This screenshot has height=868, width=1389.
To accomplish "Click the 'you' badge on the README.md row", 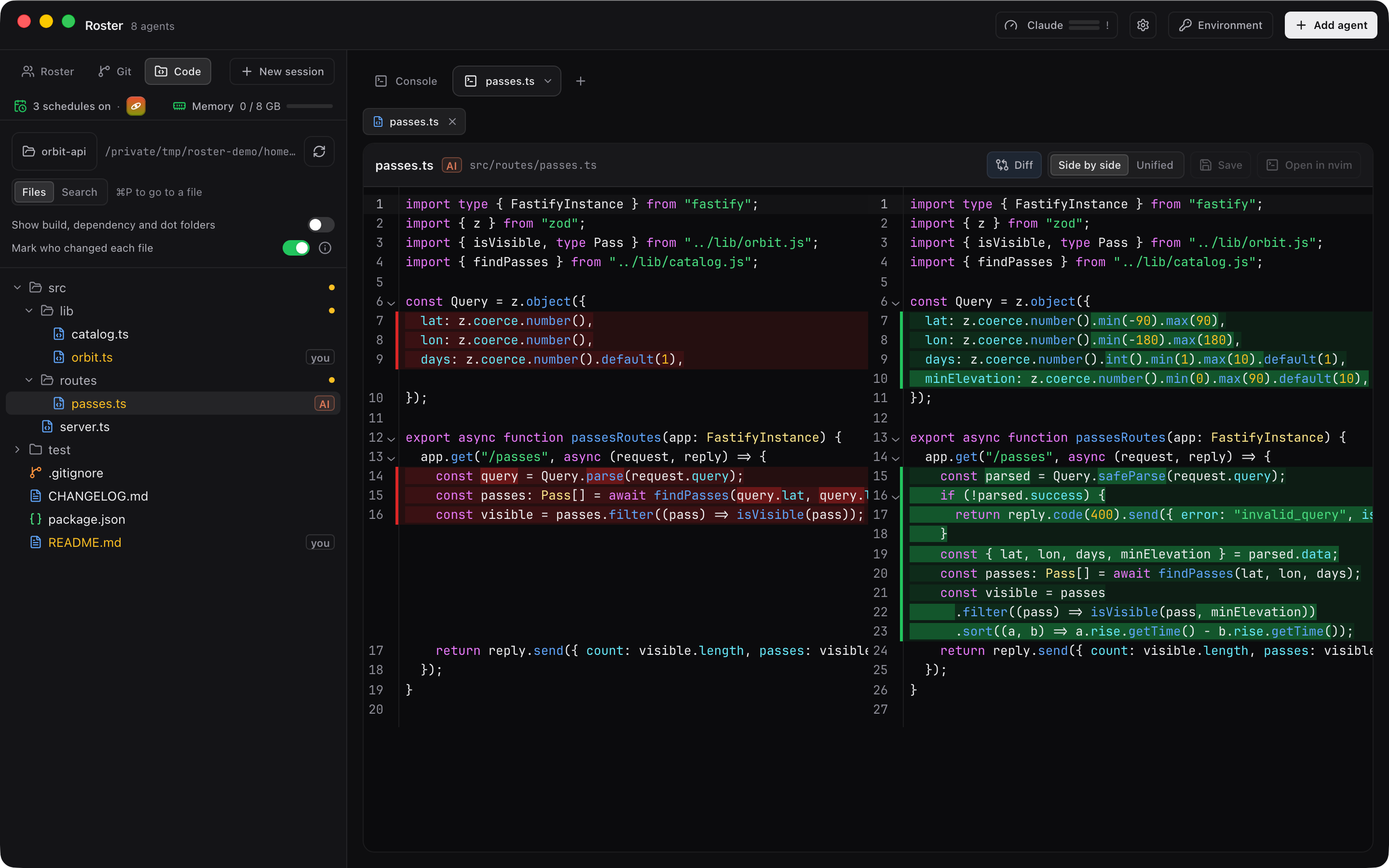I will coord(320,542).
